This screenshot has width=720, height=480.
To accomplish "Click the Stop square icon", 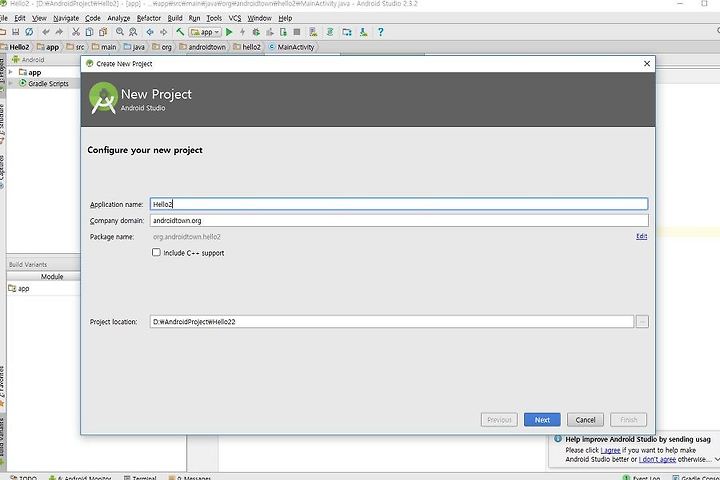I will coord(297,32).
